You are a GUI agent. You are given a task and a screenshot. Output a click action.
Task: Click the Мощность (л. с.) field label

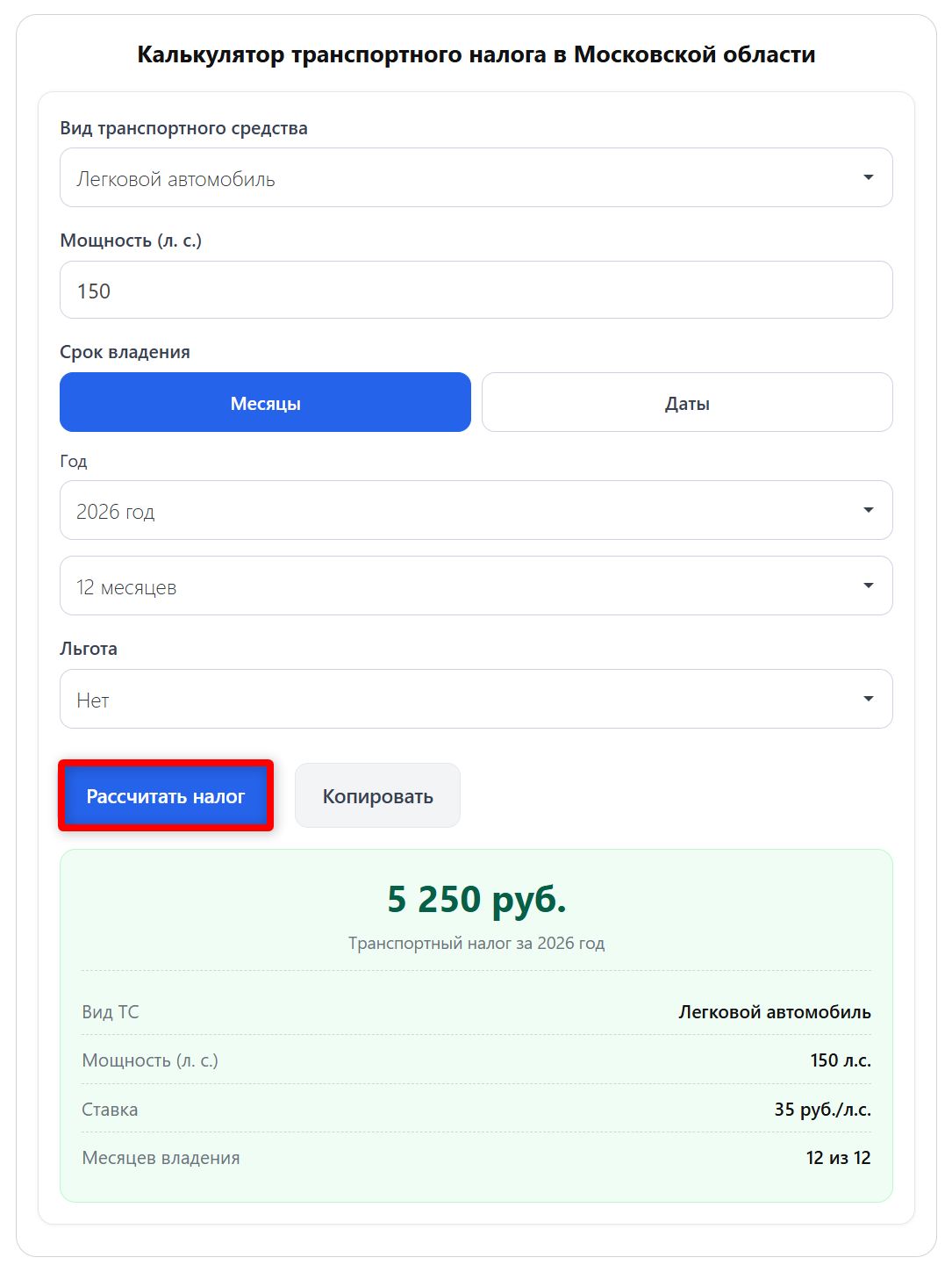point(131,241)
